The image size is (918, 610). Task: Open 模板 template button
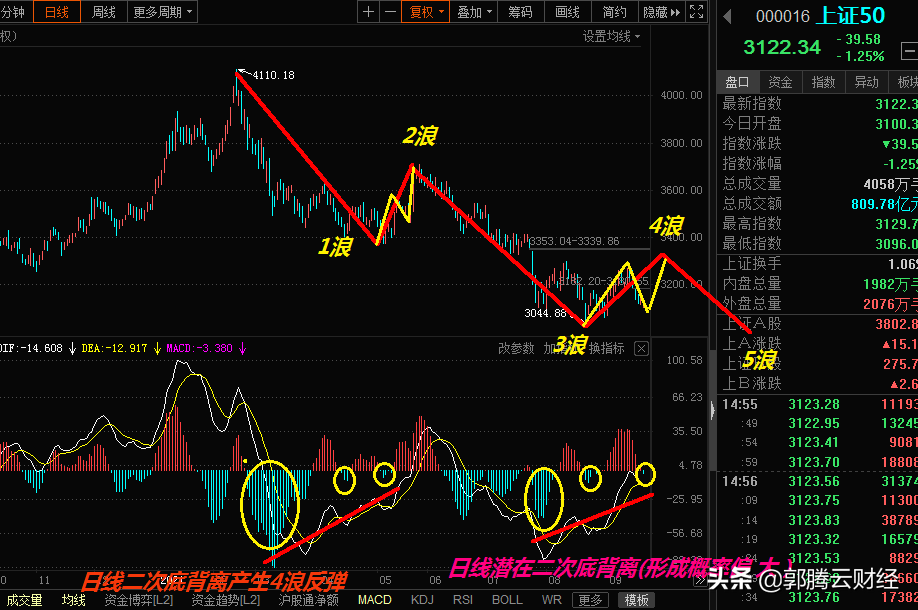(x=636, y=600)
